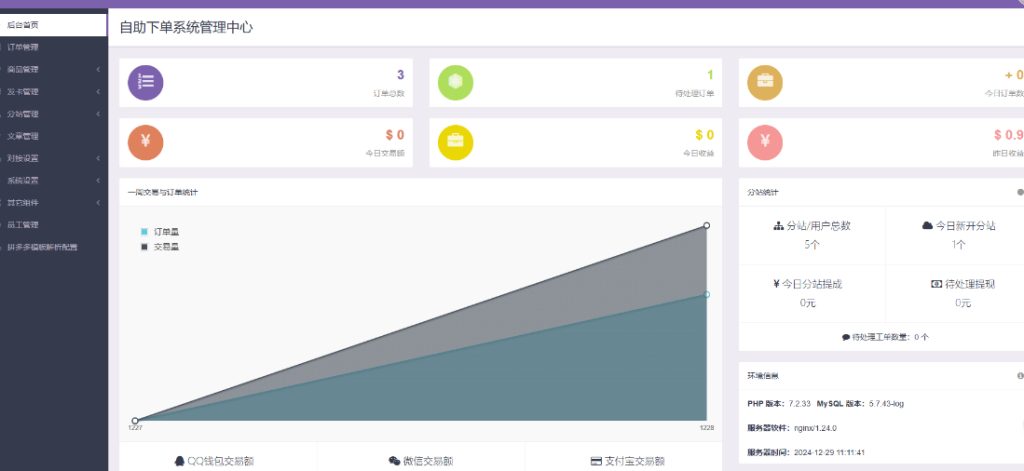
Task: Click the 订单总数 value 3
Action: [400, 75]
